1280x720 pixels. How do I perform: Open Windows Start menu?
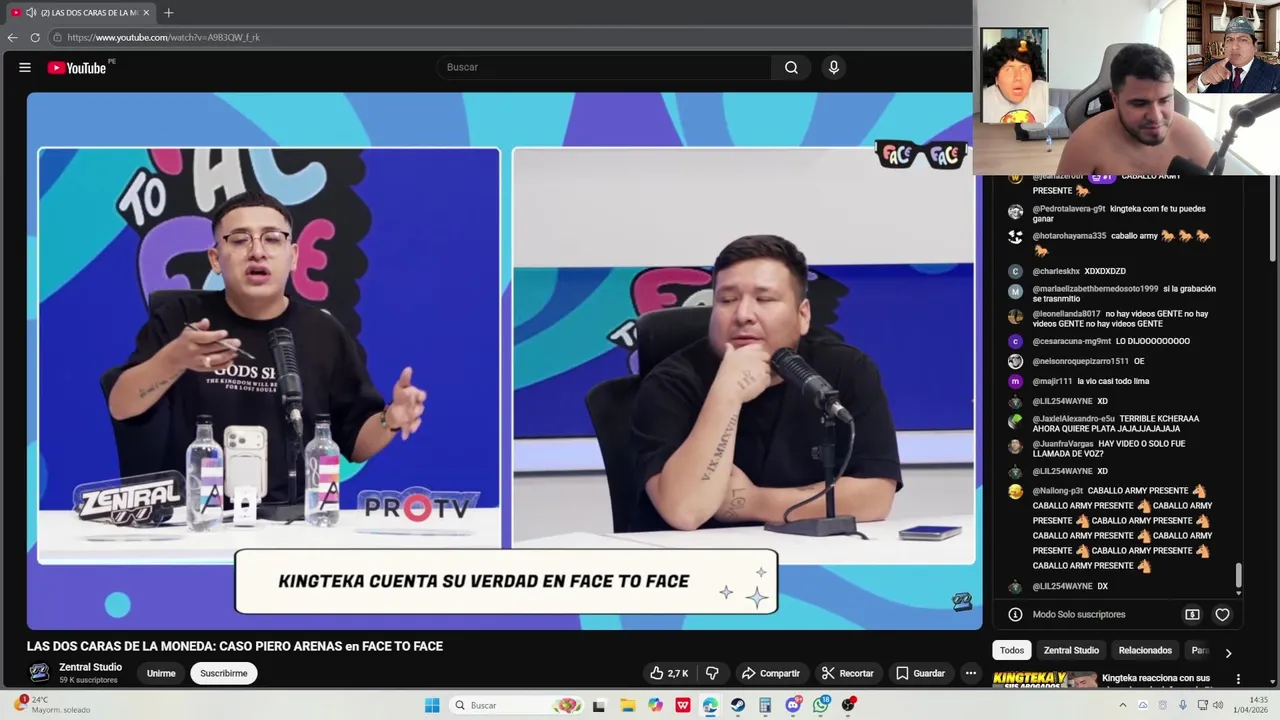[432, 705]
